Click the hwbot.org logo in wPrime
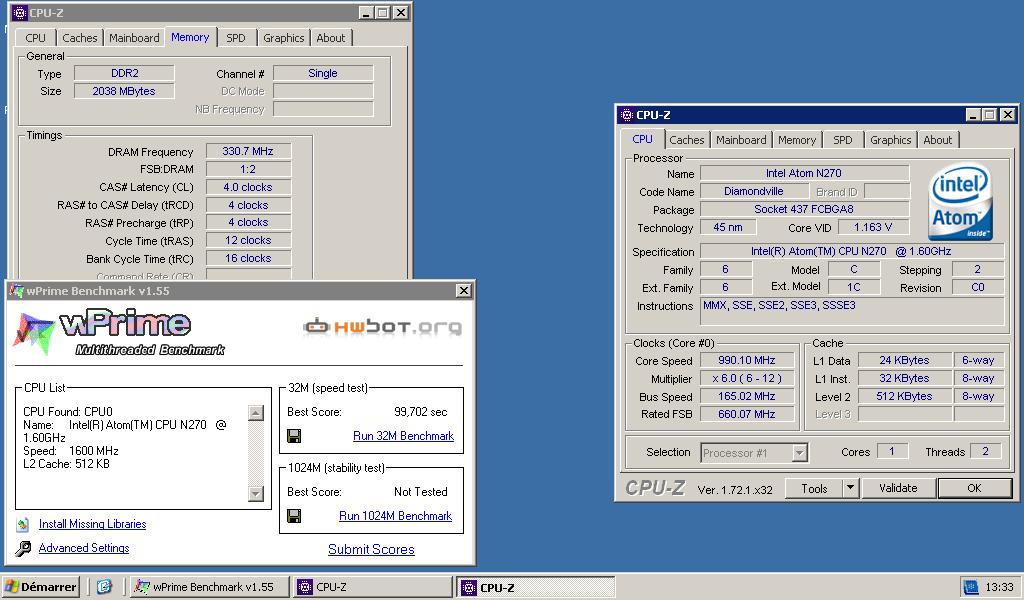 pos(383,326)
